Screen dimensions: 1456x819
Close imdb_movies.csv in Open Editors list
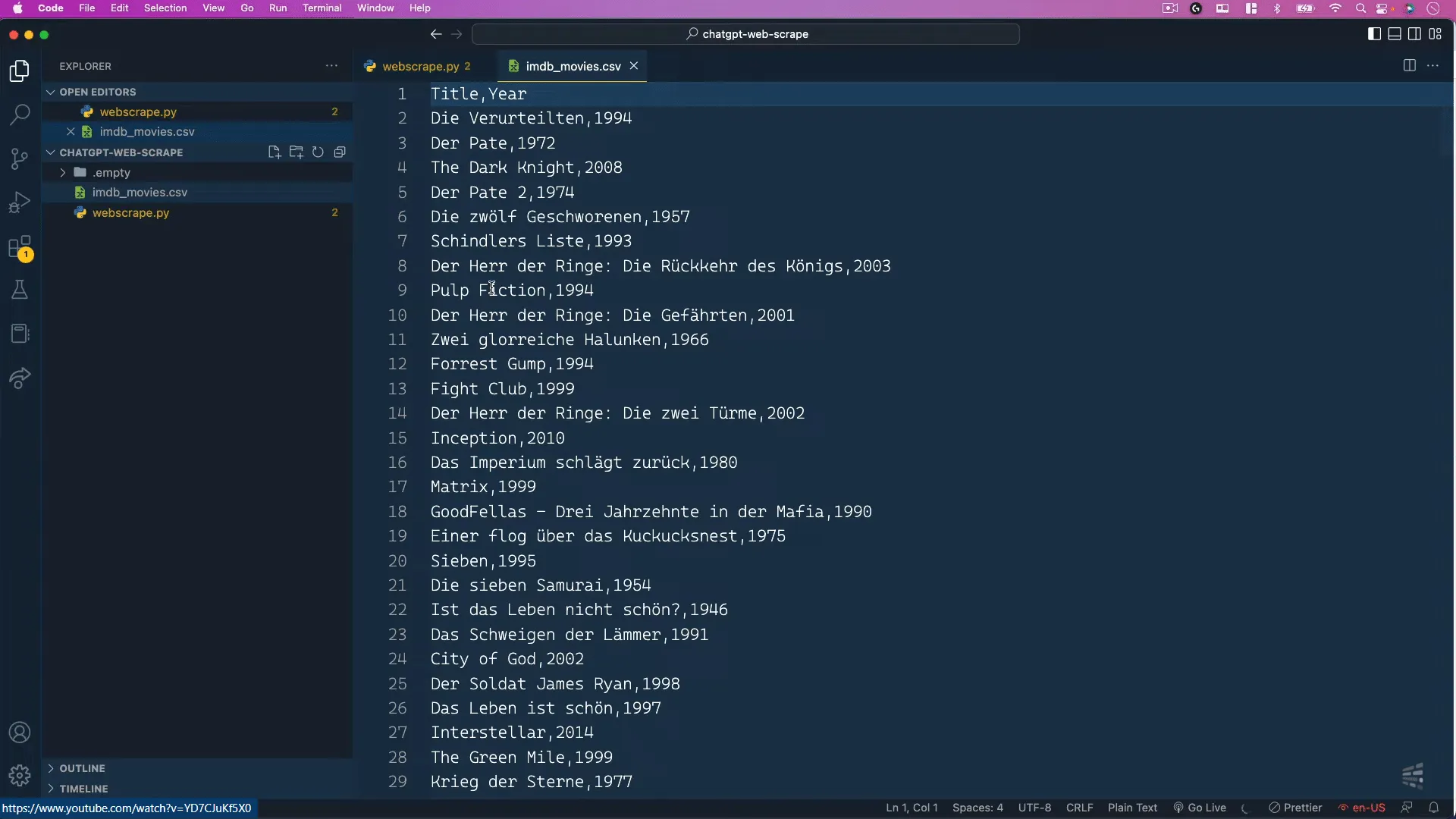(x=71, y=132)
